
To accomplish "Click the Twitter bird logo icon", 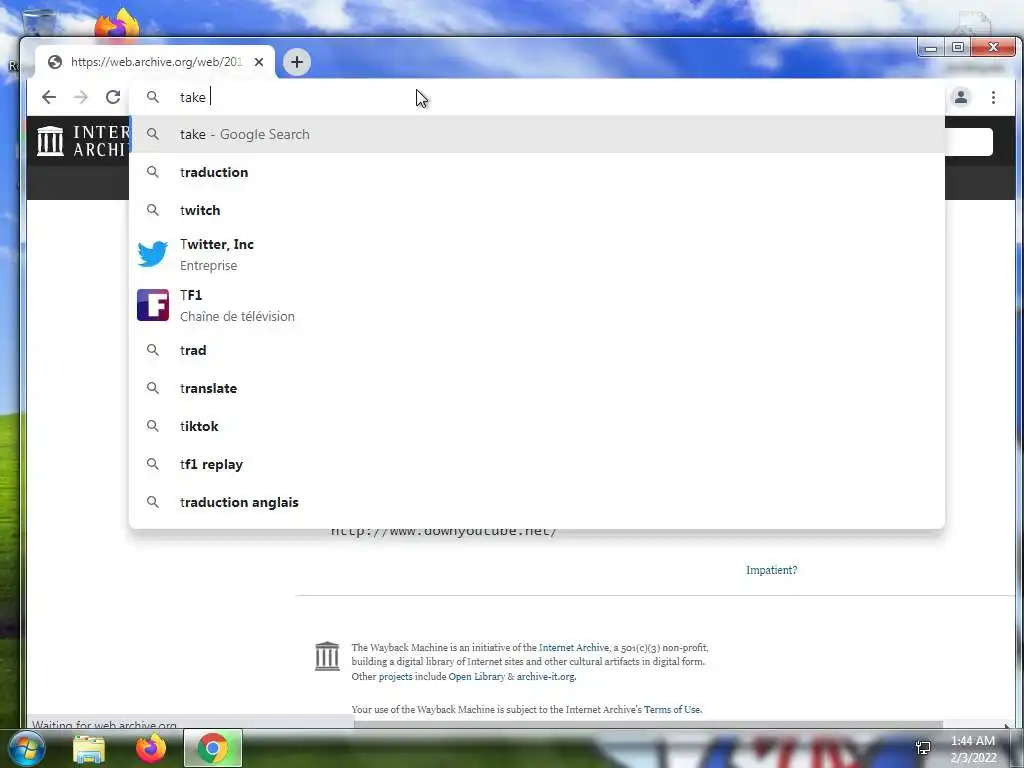I will 153,254.
